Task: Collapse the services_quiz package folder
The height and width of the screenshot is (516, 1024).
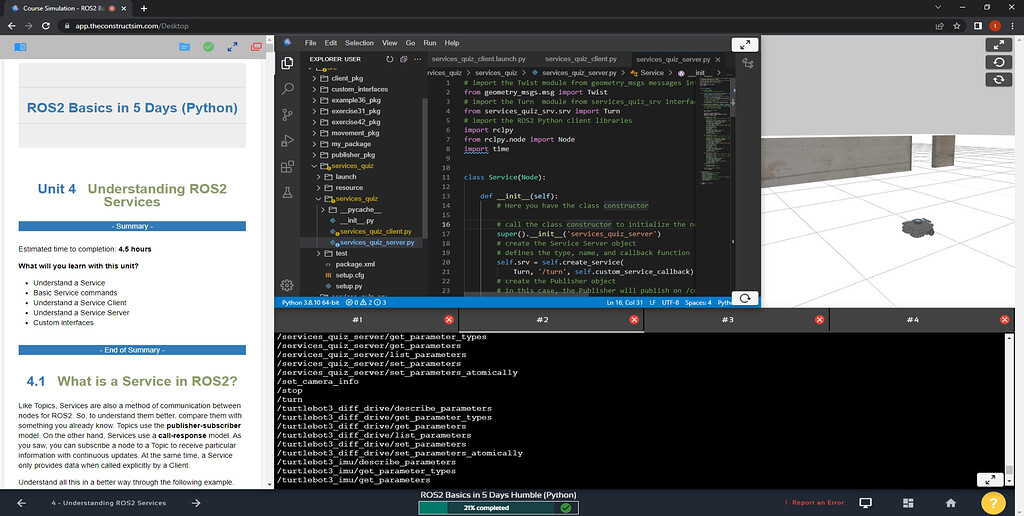Action: tap(353, 166)
